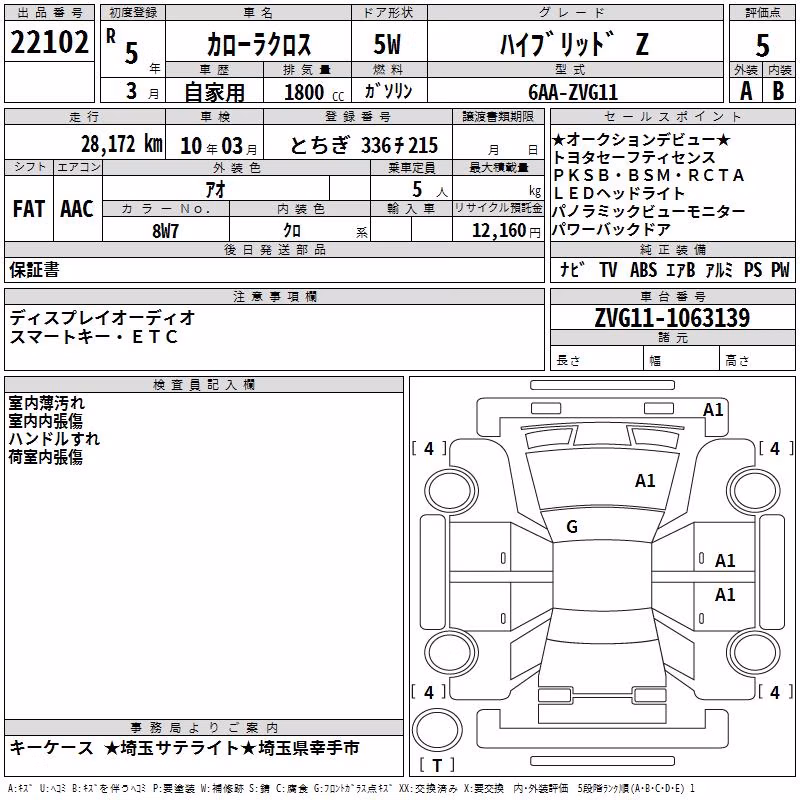This screenshot has width=800, height=800.
Task: Click the spare tire circle above [T]
Action: tap(437, 730)
